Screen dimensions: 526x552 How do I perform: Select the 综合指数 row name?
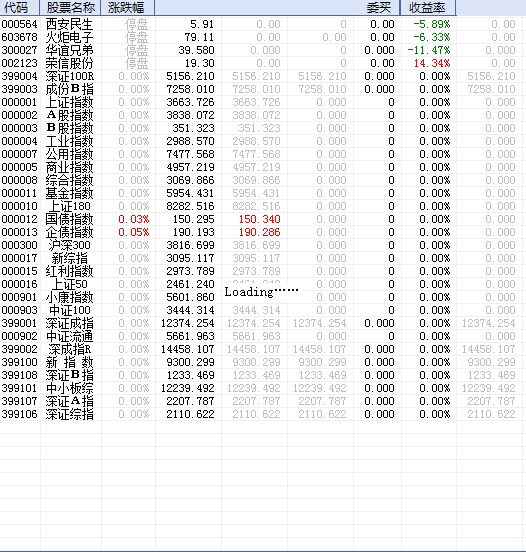click(x=69, y=181)
